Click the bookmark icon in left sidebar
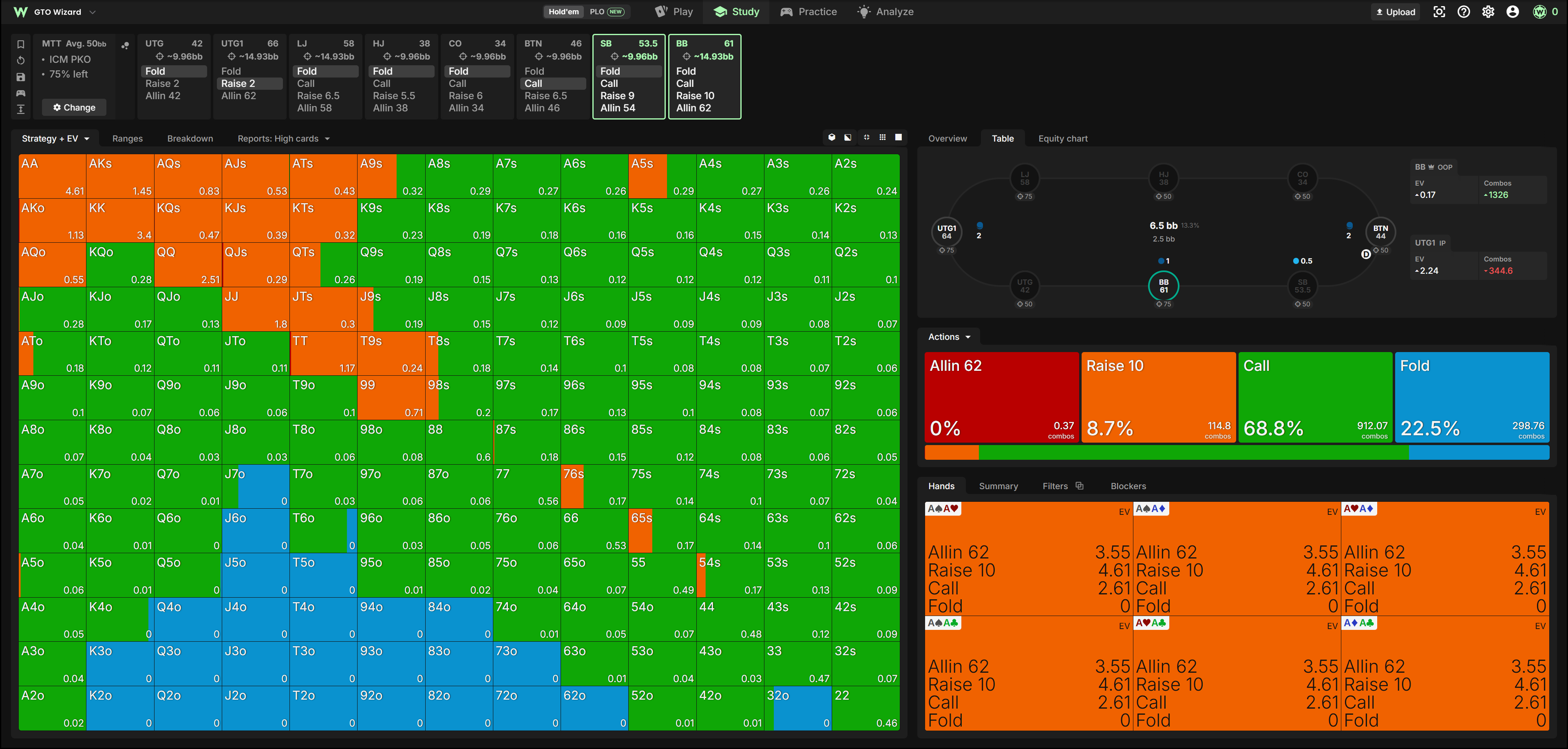1568x749 pixels. click(21, 44)
